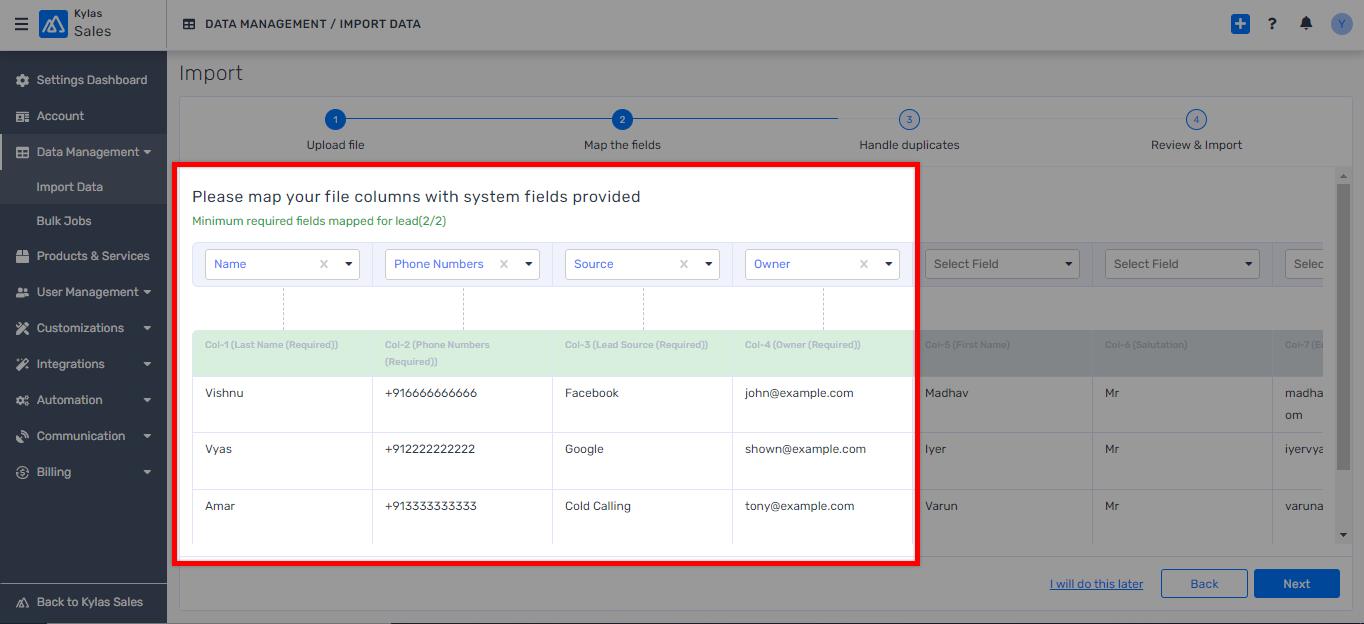Expand the Integrations sidebar section
1364x624 pixels.
coord(148,364)
